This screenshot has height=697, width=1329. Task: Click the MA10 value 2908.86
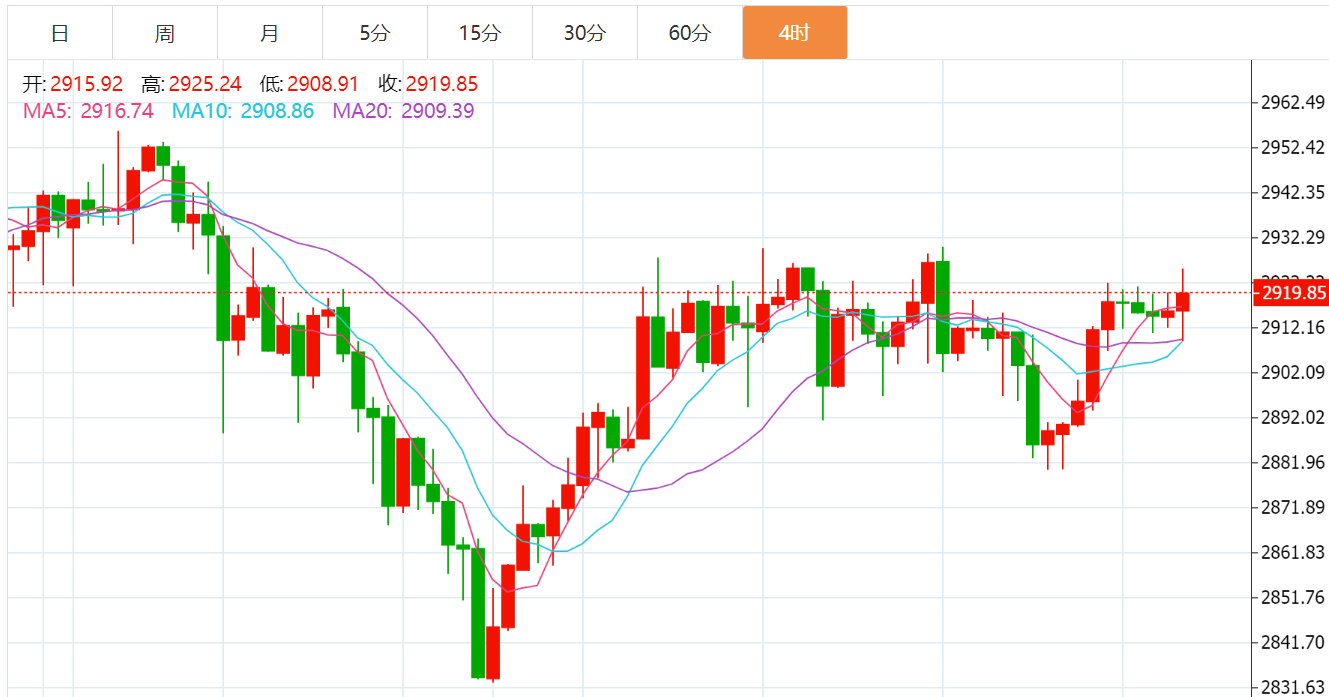pyautogui.click(x=277, y=111)
